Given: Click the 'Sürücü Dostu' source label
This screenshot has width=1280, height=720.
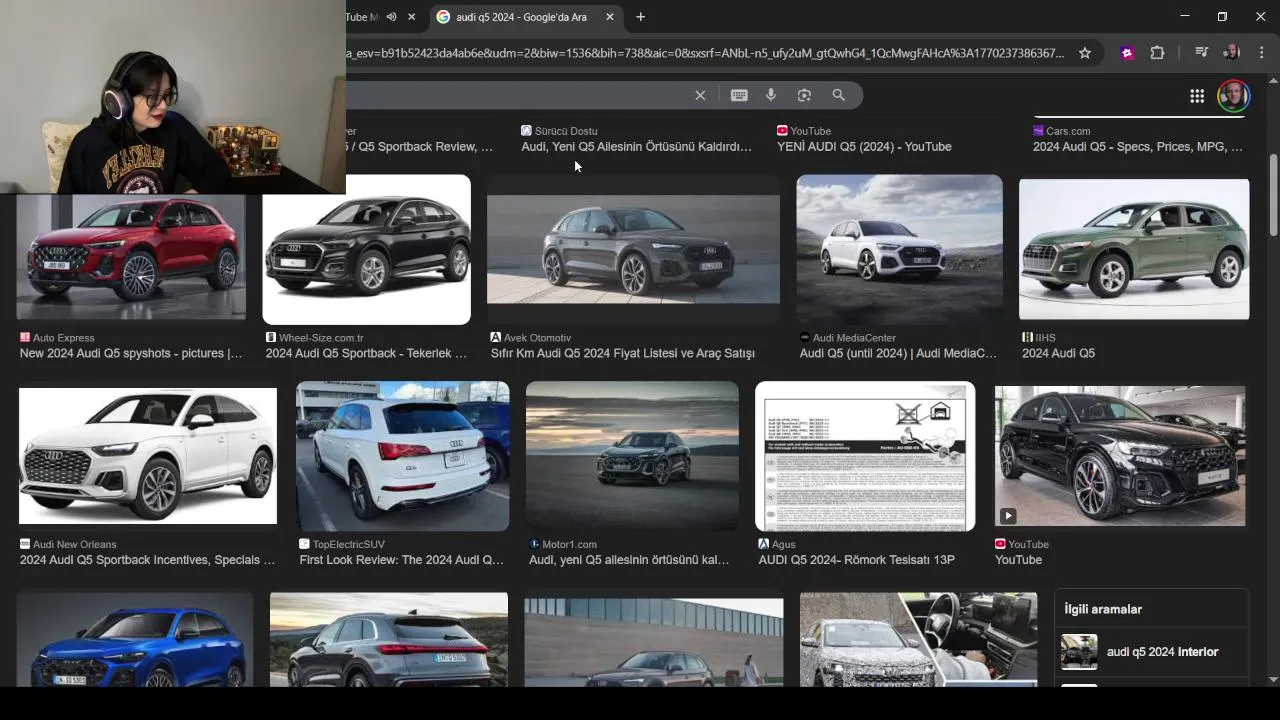Looking at the screenshot, I should pos(566,131).
